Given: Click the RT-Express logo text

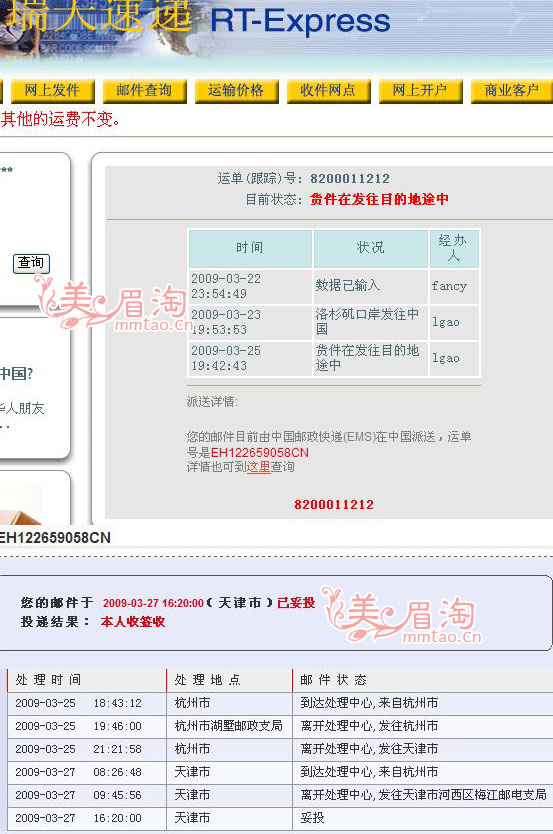Looking at the screenshot, I should 300,21.
